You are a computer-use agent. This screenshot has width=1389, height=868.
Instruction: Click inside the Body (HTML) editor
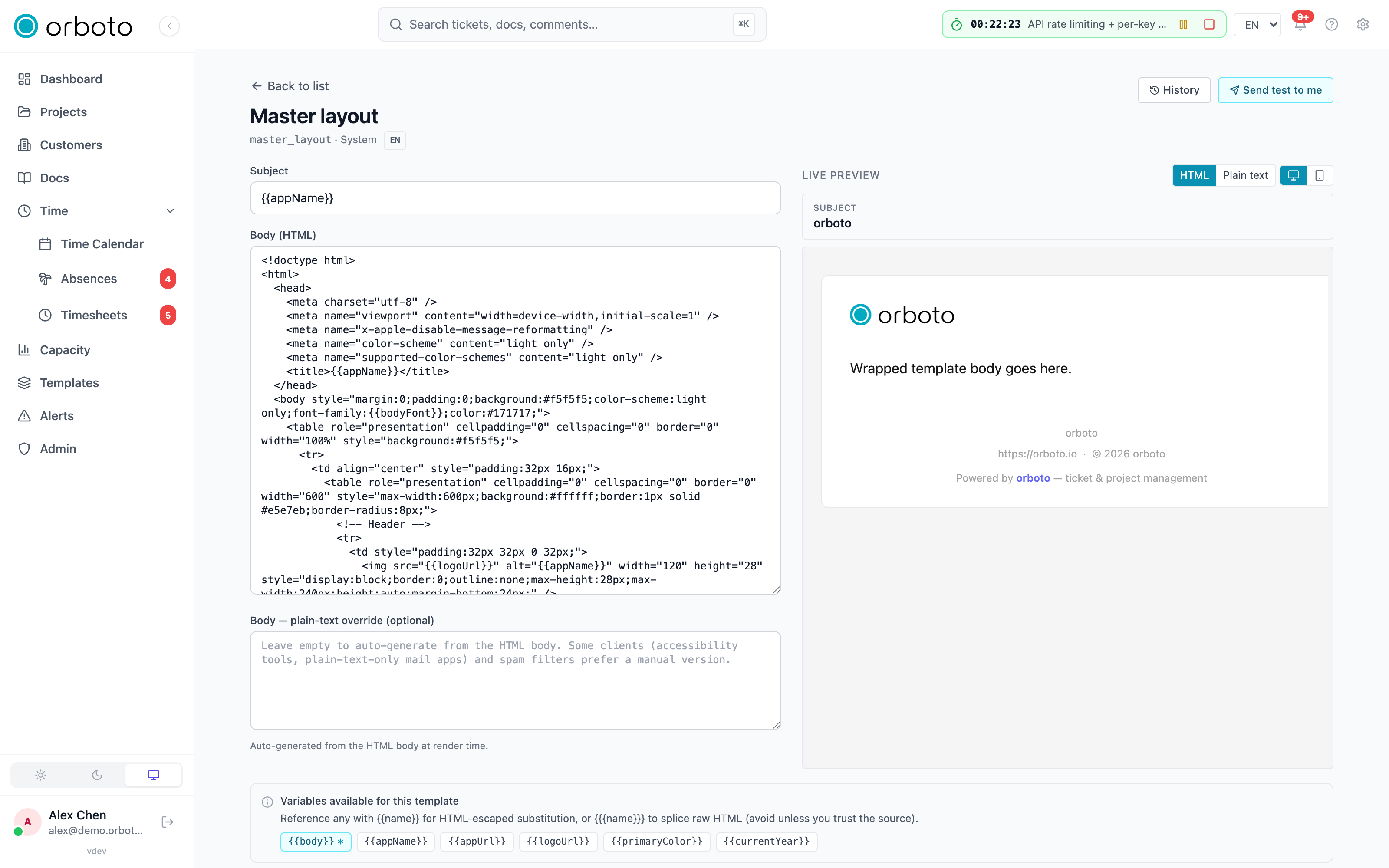click(515, 420)
